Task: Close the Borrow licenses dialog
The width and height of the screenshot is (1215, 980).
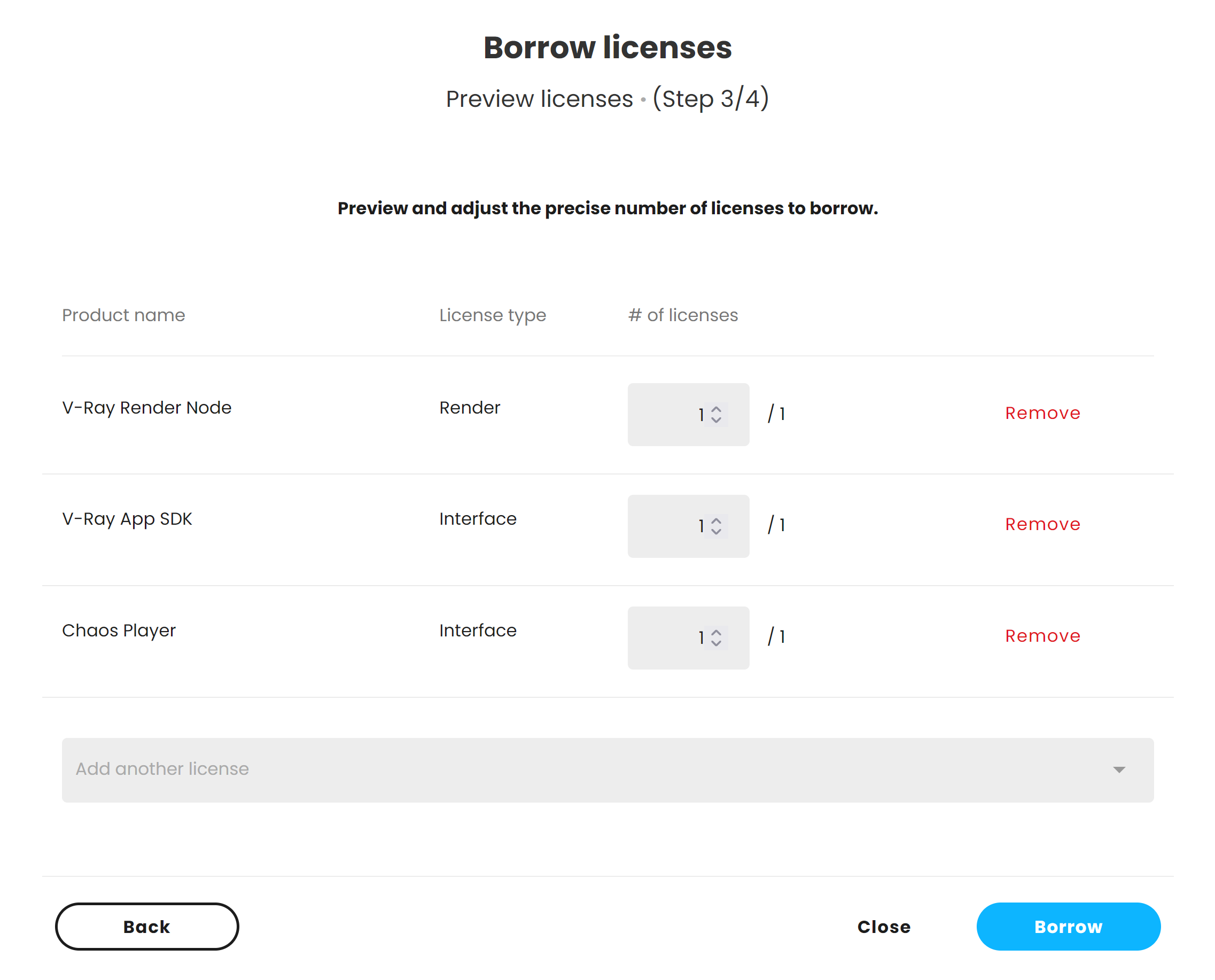Action: coord(883,927)
